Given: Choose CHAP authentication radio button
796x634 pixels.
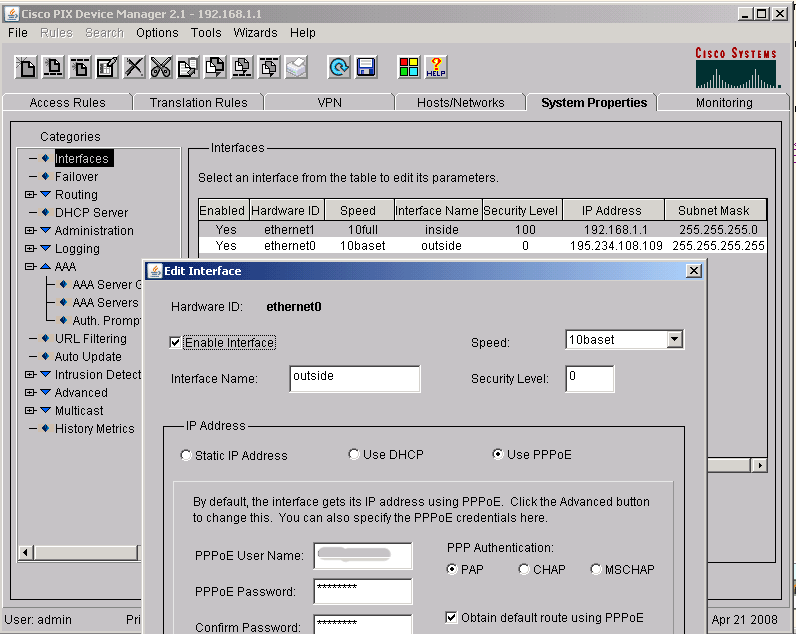Looking at the screenshot, I should (524, 570).
